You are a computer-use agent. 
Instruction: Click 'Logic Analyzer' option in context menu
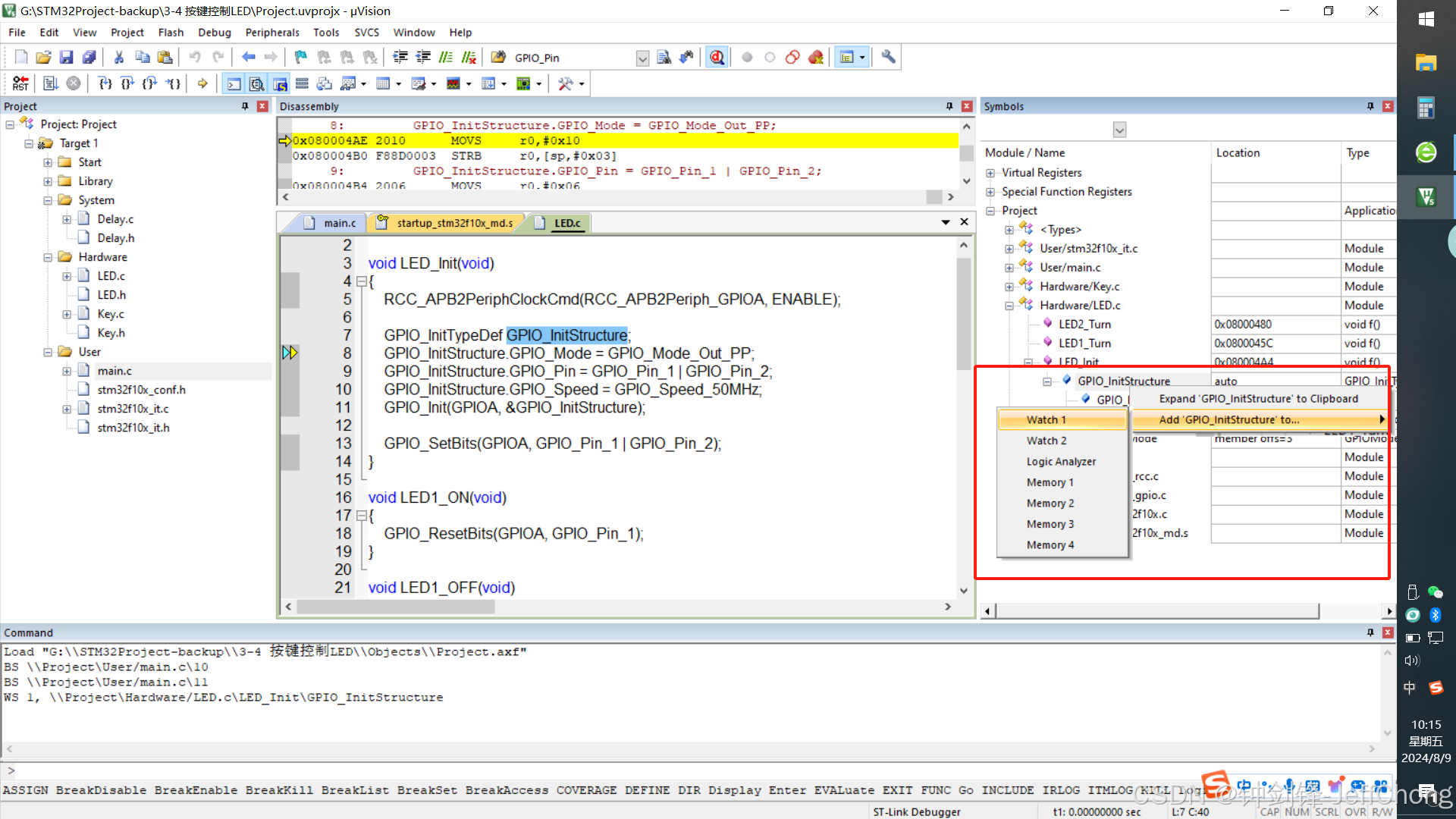click(1061, 461)
